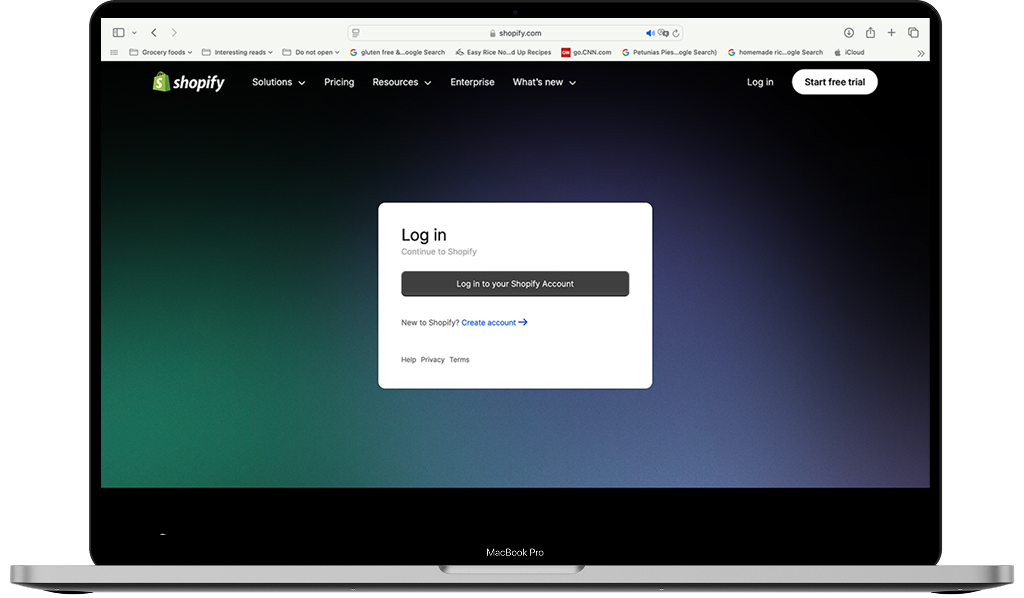
Task: Open the gluten free Google Search bookmark
Action: coord(397,52)
